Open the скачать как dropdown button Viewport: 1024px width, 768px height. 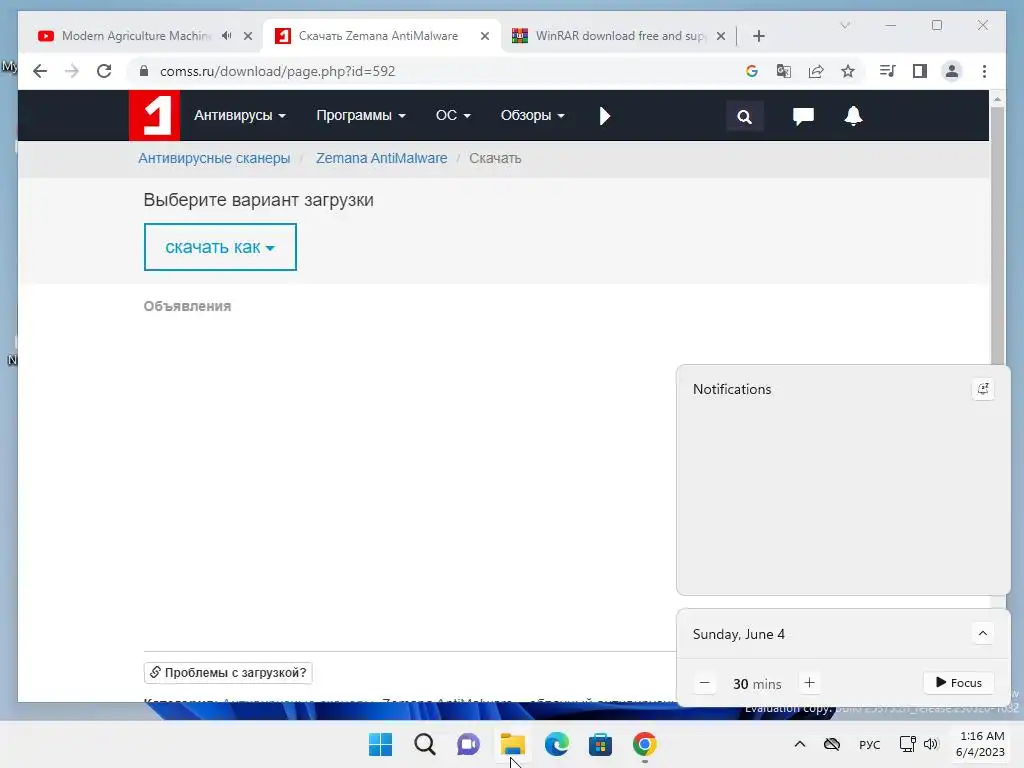click(220, 247)
